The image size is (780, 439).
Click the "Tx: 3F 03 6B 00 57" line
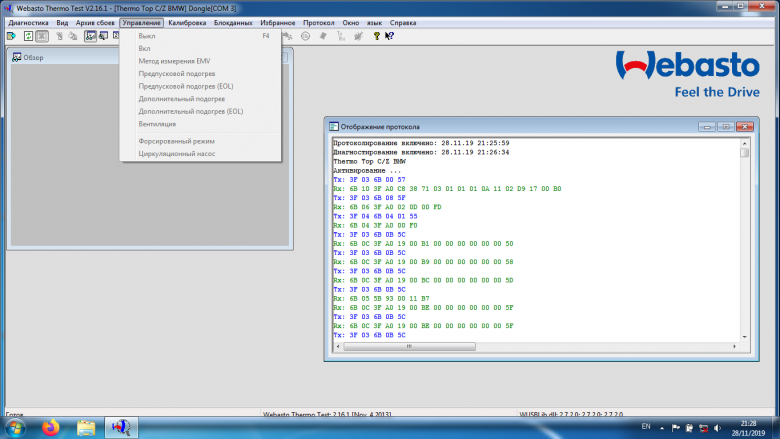coord(369,179)
